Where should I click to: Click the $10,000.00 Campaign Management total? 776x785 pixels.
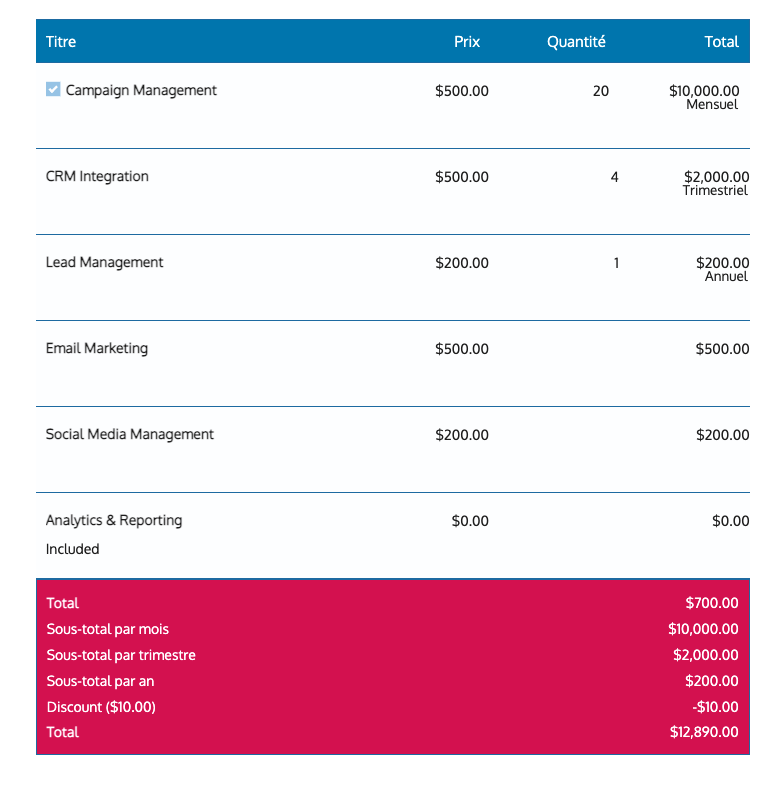pyautogui.click(x=704, y=91)
